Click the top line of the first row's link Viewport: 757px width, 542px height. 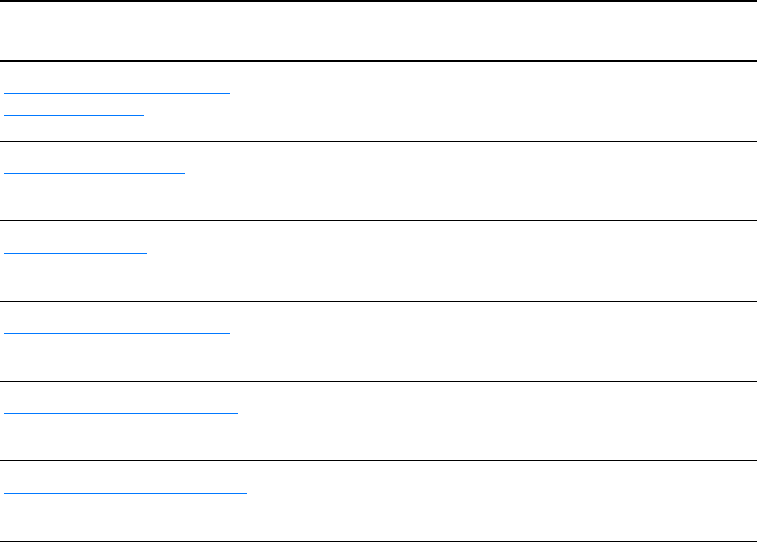117,92
